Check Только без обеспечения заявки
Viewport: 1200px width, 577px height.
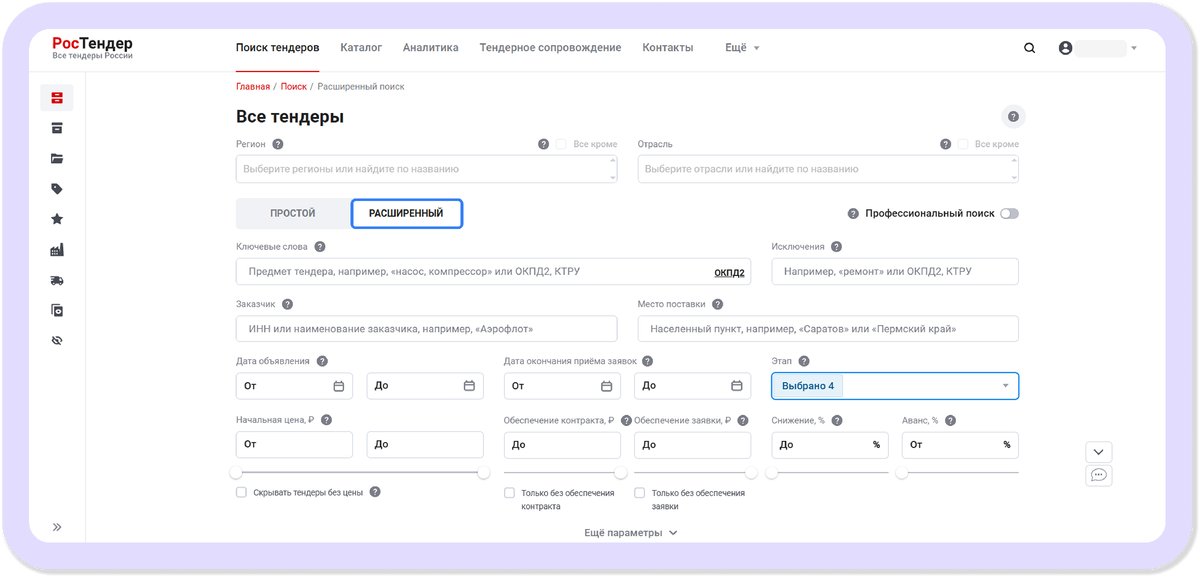(640, 493)
